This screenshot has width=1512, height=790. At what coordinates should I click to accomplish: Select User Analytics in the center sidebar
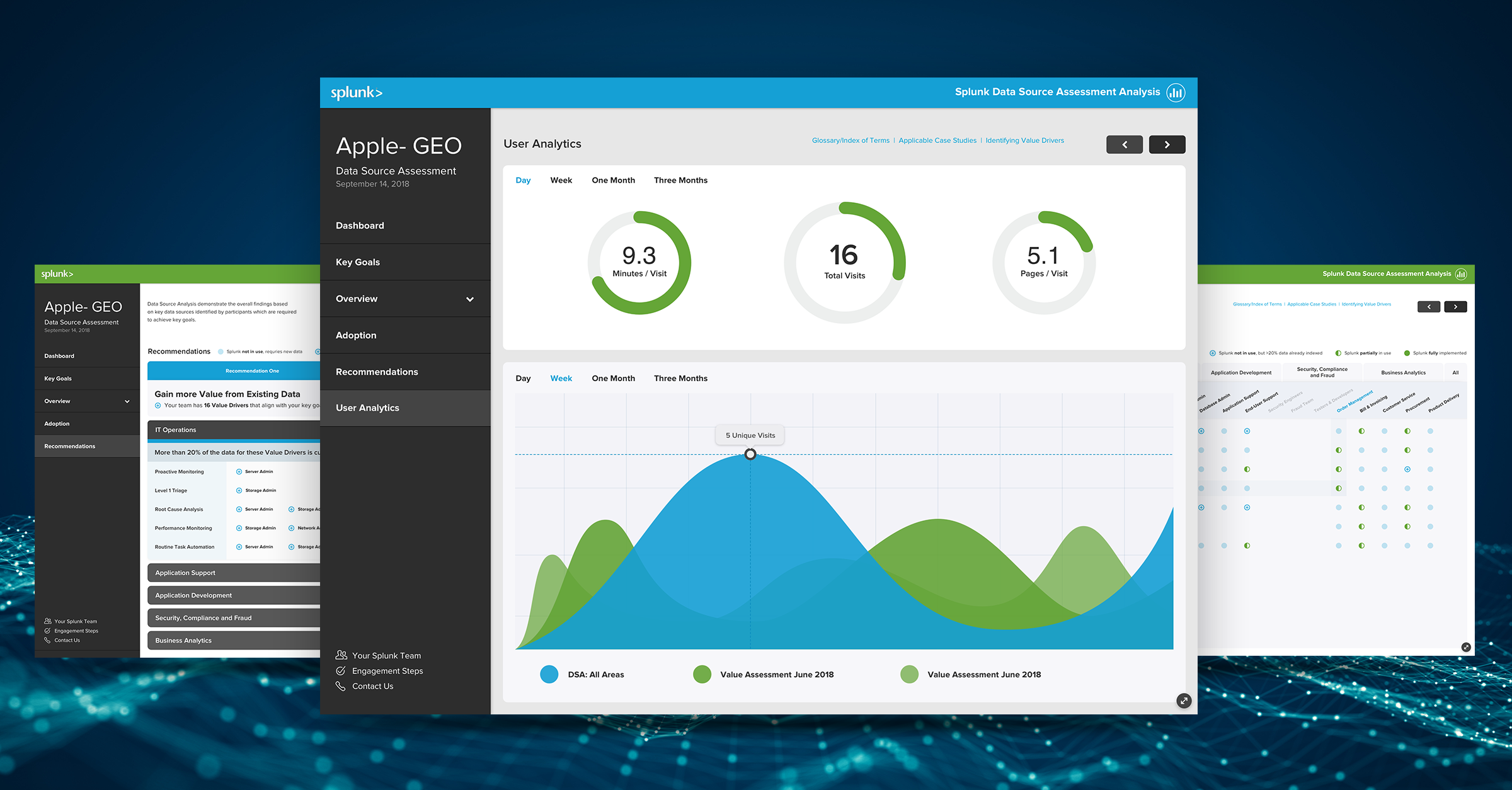pos(405,408)
